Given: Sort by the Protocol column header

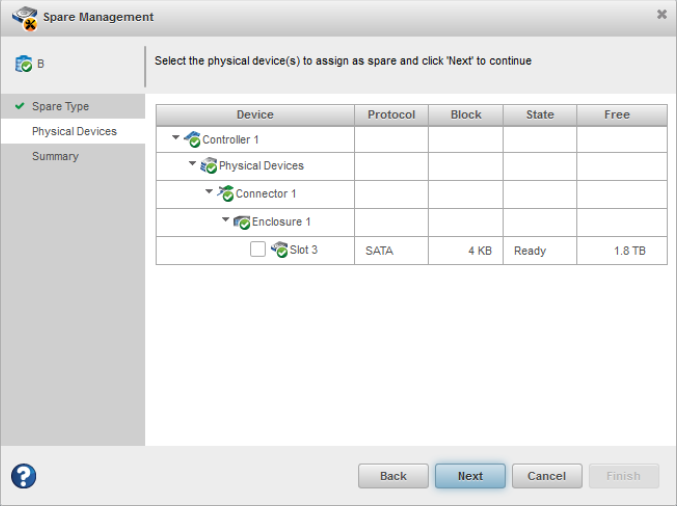Looking at the screenshot, I should pyautogui.click(x=391, y=114).
